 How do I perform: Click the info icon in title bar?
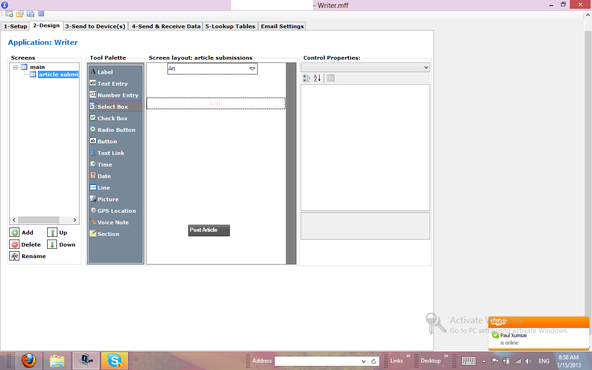coord(5,5)
